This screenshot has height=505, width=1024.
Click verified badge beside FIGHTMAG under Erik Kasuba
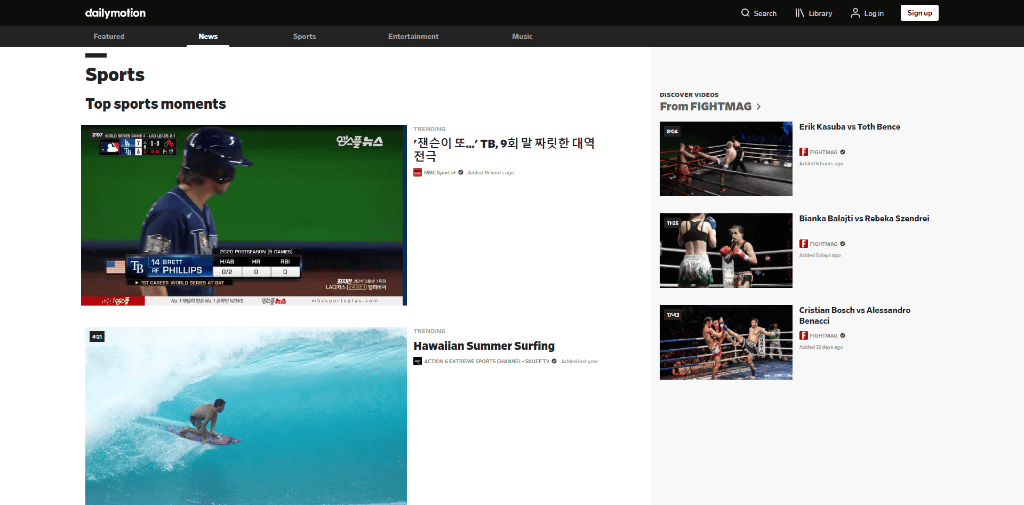[842, 152]
